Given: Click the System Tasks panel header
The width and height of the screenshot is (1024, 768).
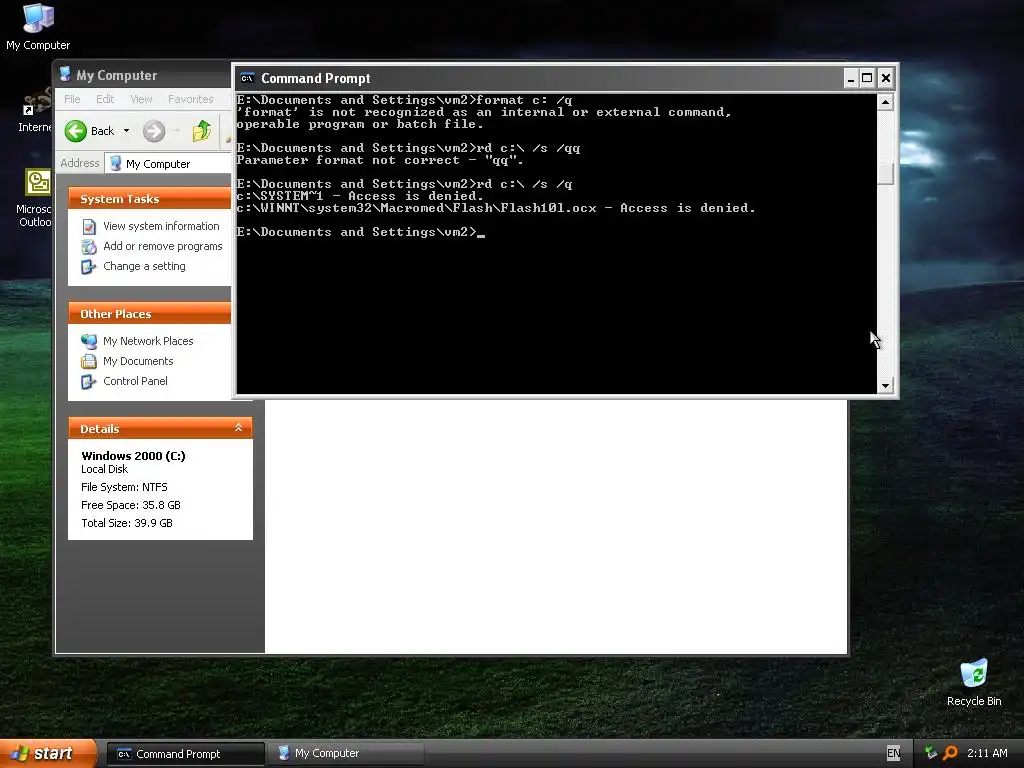Looking at the screenshot, I should (150, 199).
